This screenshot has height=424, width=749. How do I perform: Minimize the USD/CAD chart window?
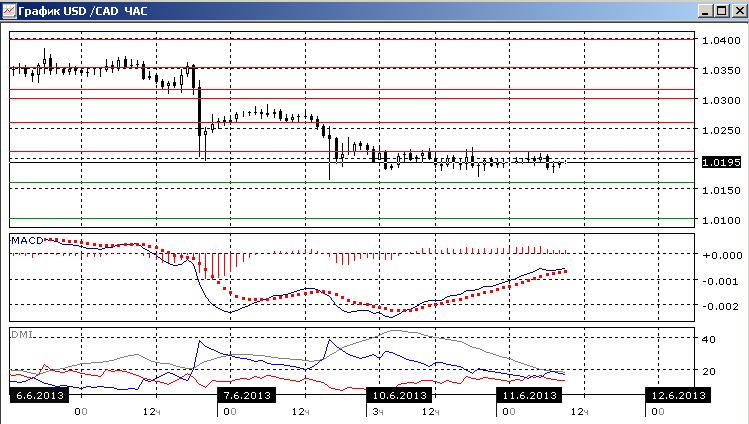[706, 11]
